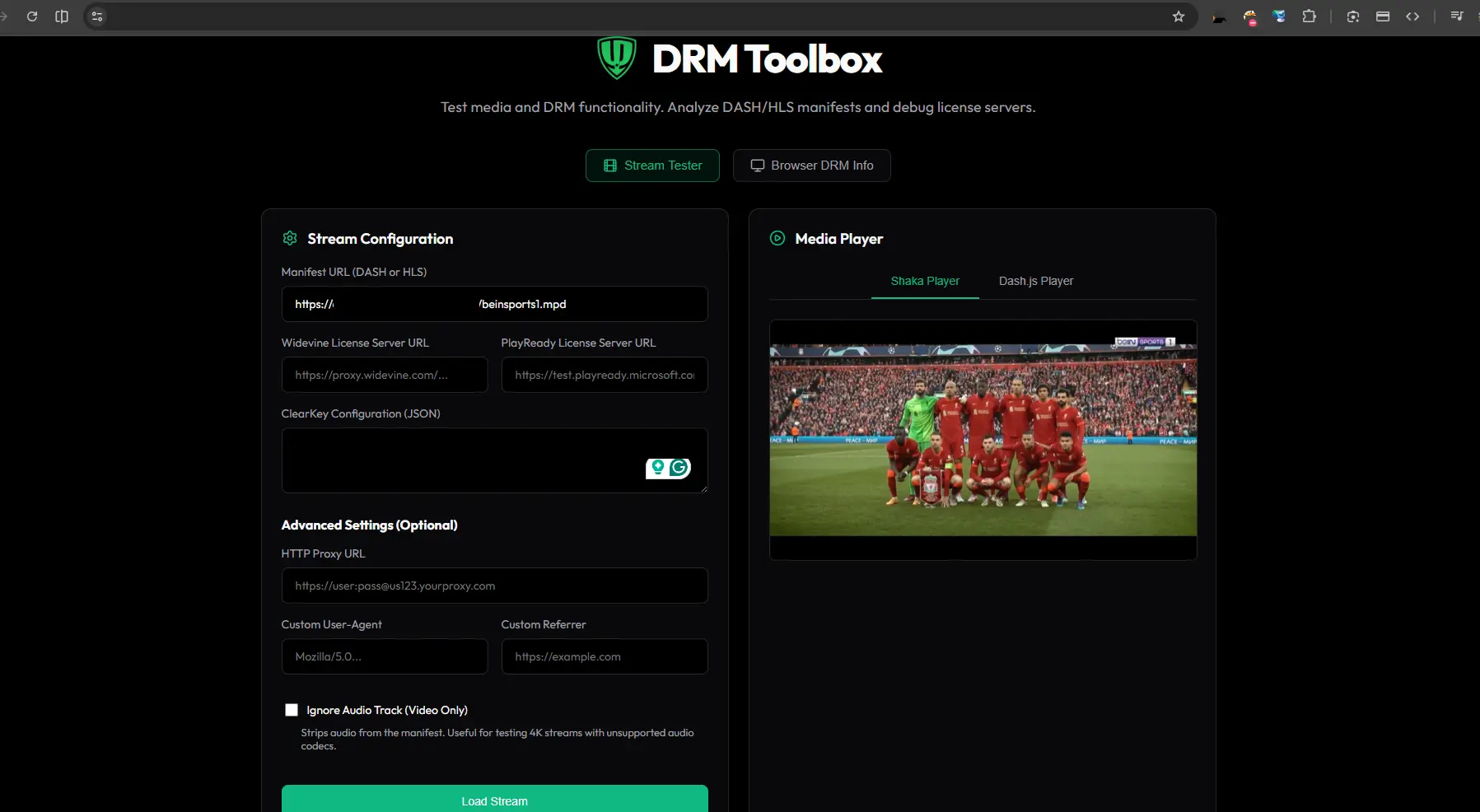Click the 'Widevine License Server URL' label
Image resolution: width=1480 pixels, height=812 pixels.
click(355, 343)
